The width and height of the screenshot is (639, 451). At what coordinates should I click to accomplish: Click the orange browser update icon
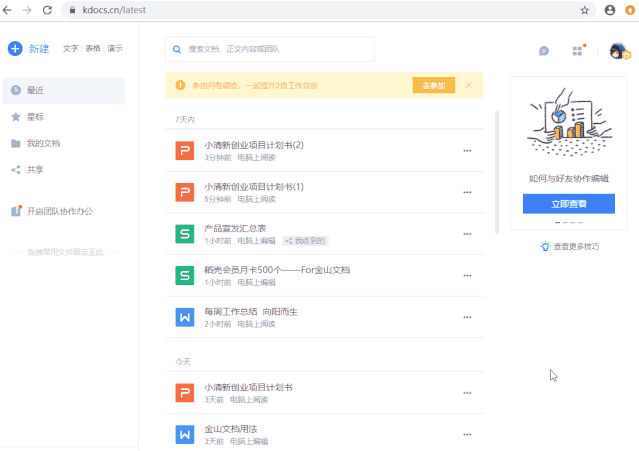click(630, 10)
